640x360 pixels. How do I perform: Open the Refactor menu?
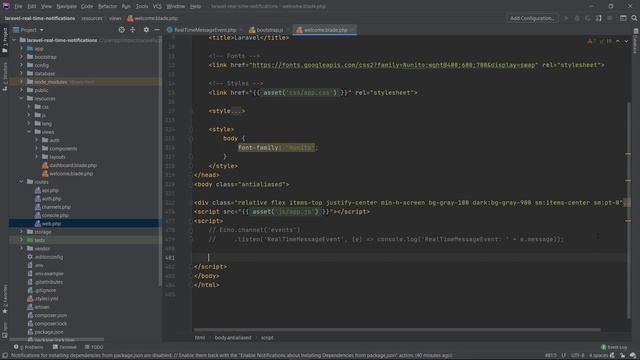107,6
